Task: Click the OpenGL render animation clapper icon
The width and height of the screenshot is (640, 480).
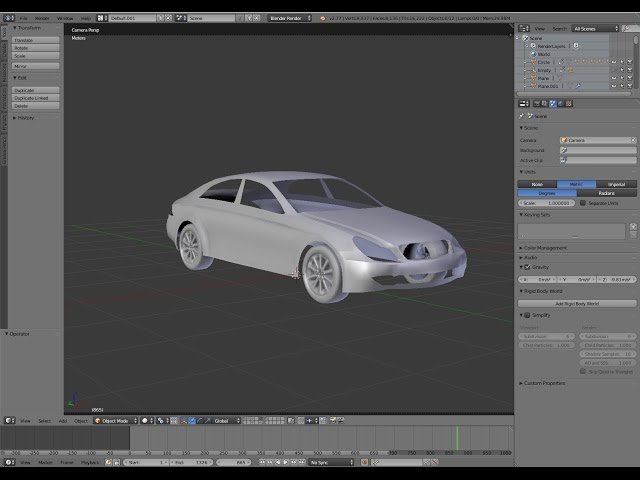Action: click(x=340, y=420)
